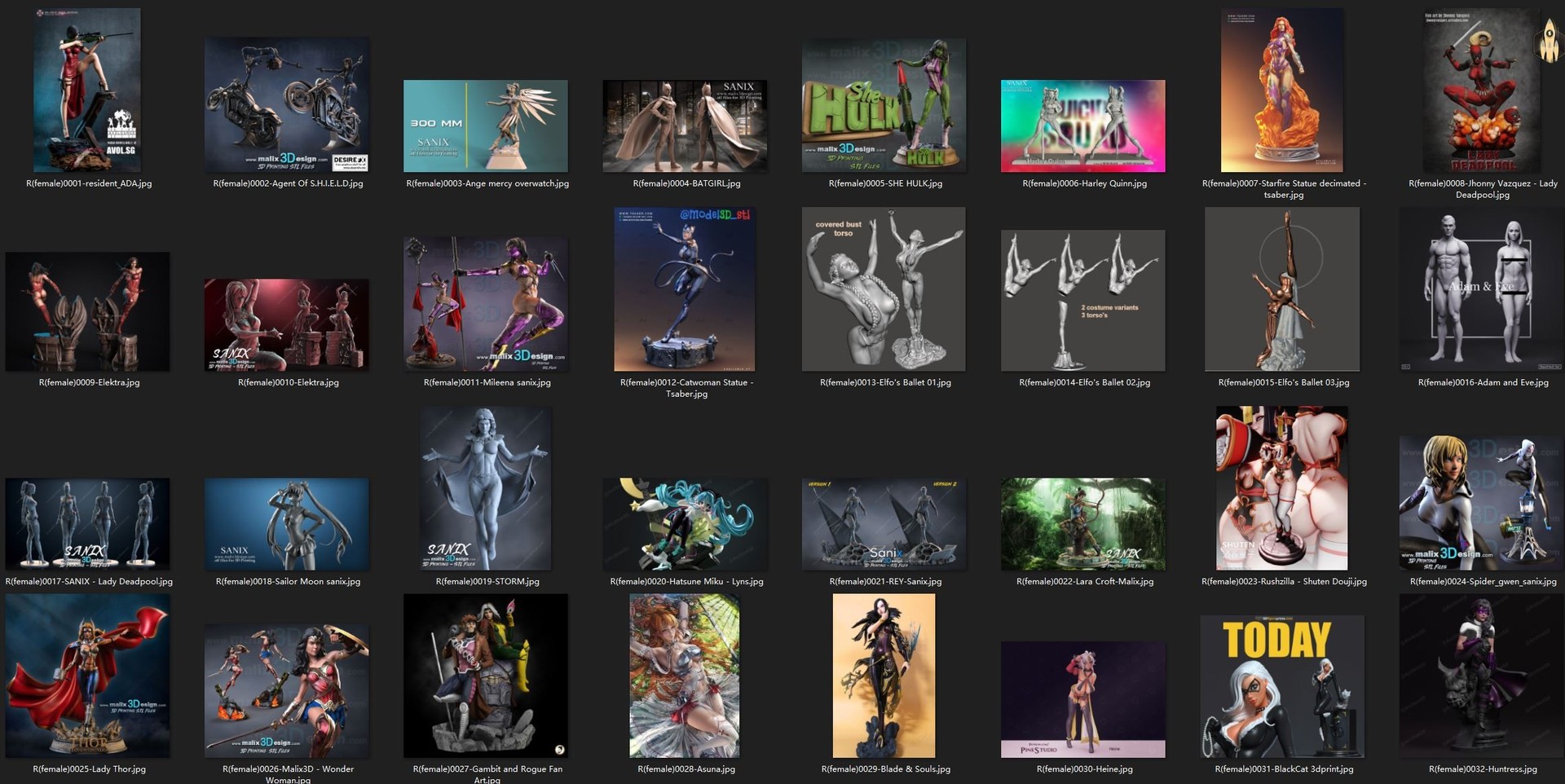Click filename R(female)0008-Jhonny Vazquez Lady Deadpool
The image size is (1565, 784).
tap(1483, 189)
